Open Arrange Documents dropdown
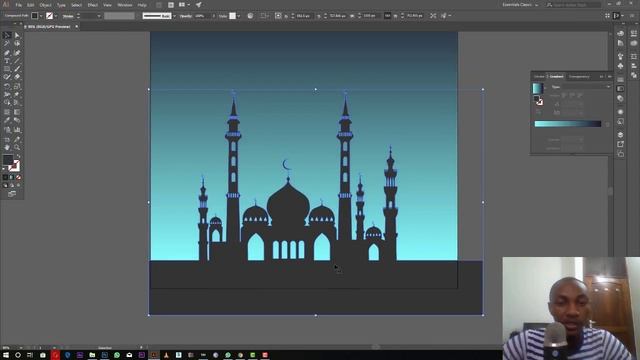Viewport: 640px width, 360px height. [x=184, y=5]
